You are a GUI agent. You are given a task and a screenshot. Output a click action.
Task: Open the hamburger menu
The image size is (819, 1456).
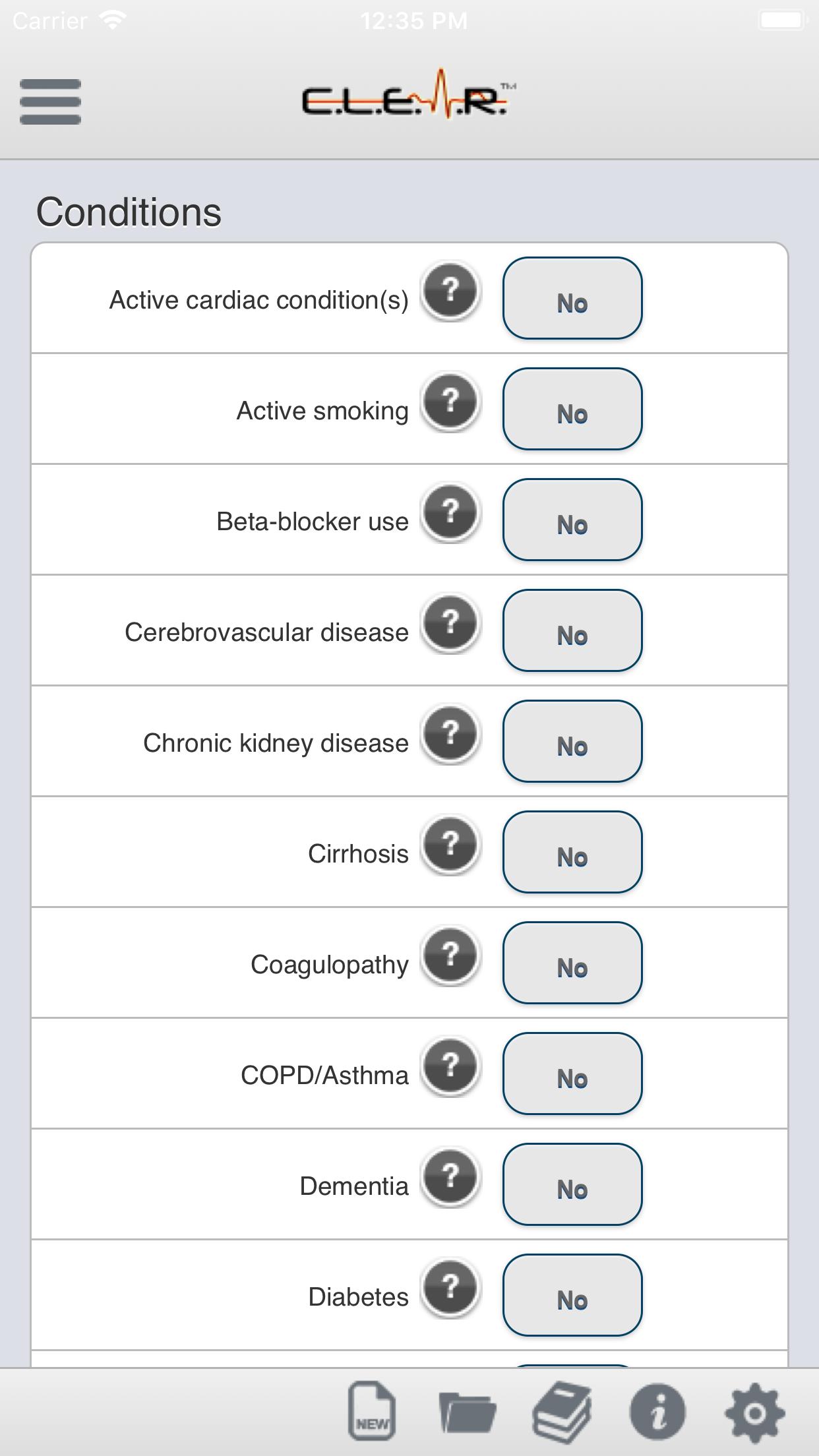(50, 102)
